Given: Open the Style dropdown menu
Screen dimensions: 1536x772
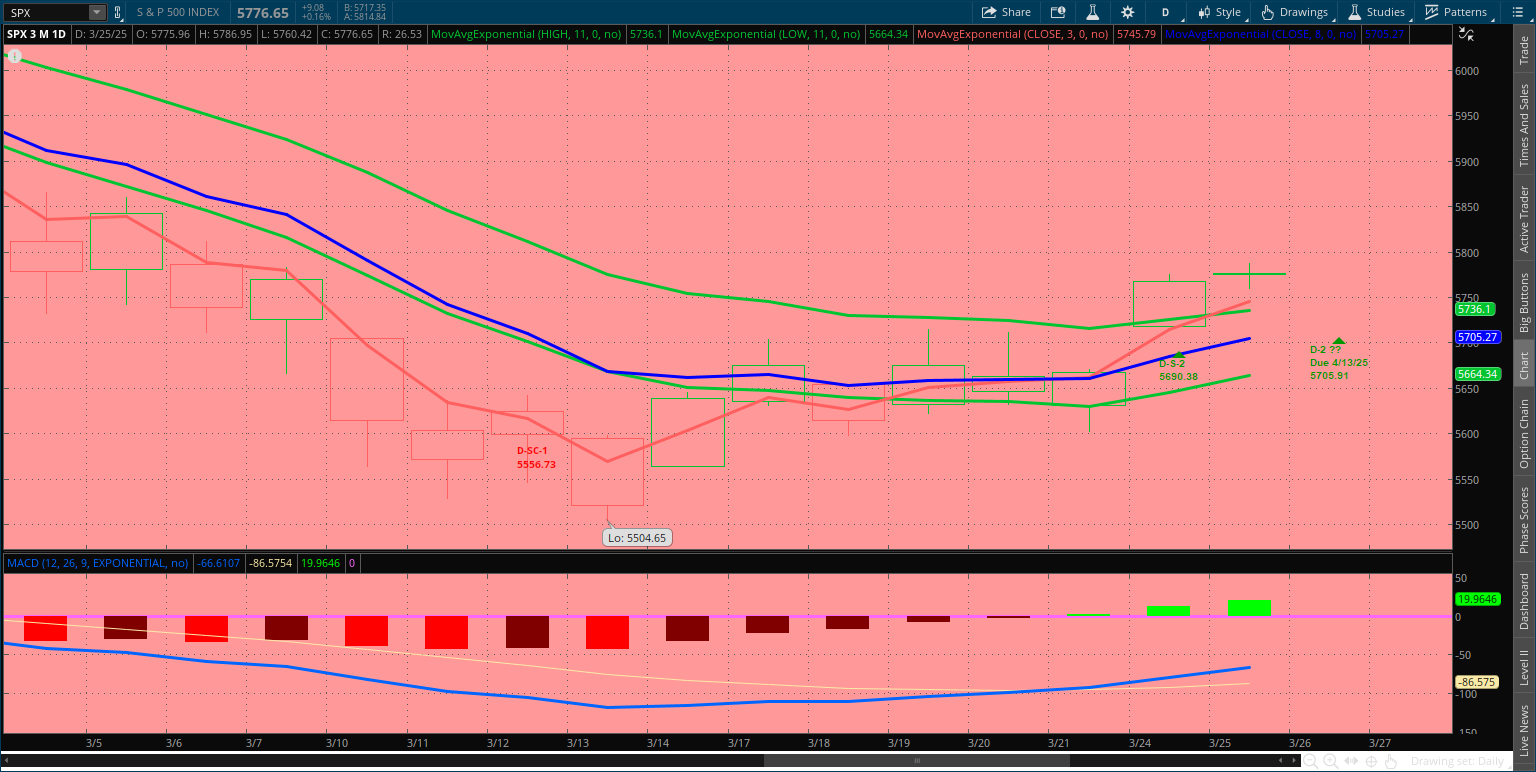Looking at the screenshot, I should pos(1220,12).
